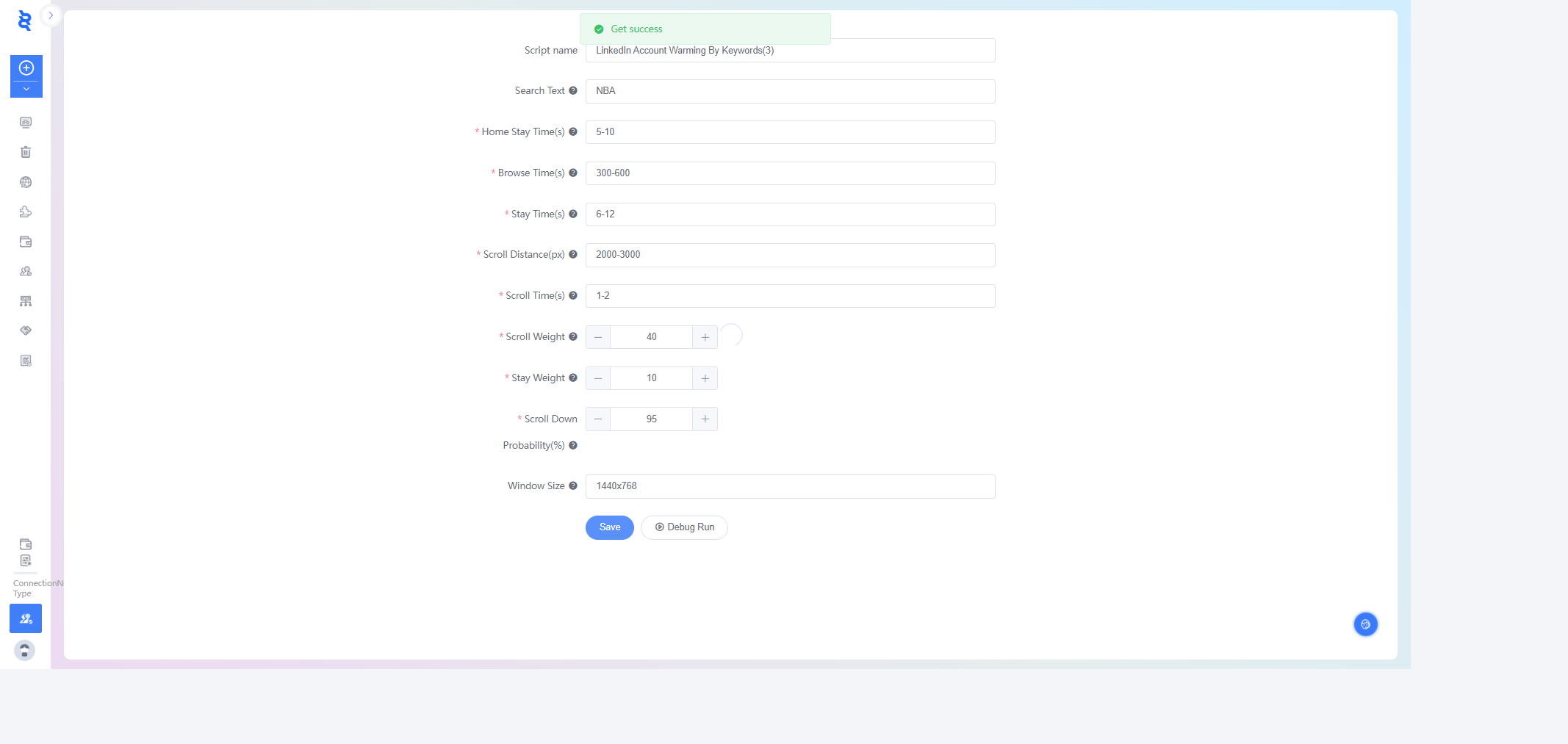Open the globe proxy icon in sidebar
Viewport: 1568px width, 744px height.
(x=26, y=182)
